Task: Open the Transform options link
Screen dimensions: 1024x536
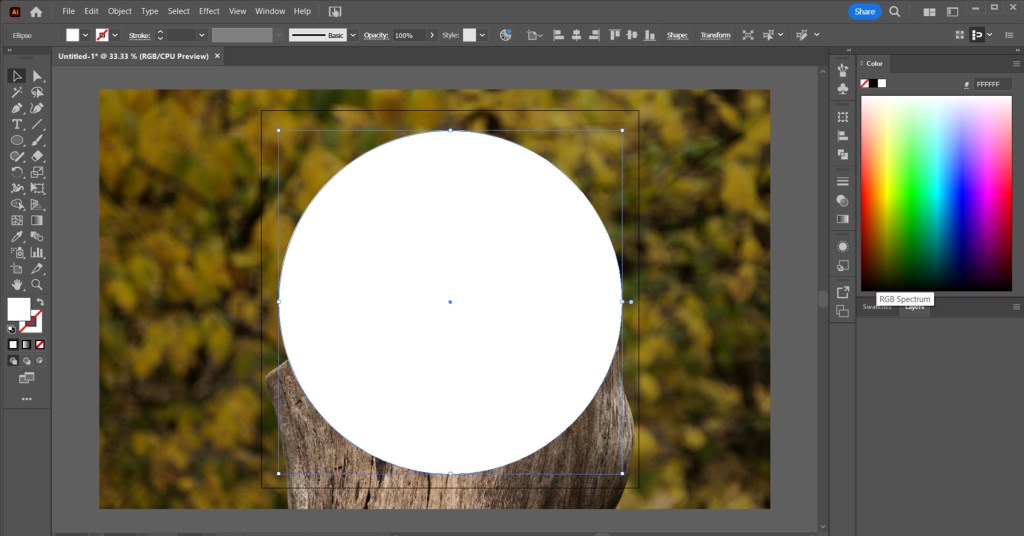Action: pyautogui.click(x=715, y=35)
